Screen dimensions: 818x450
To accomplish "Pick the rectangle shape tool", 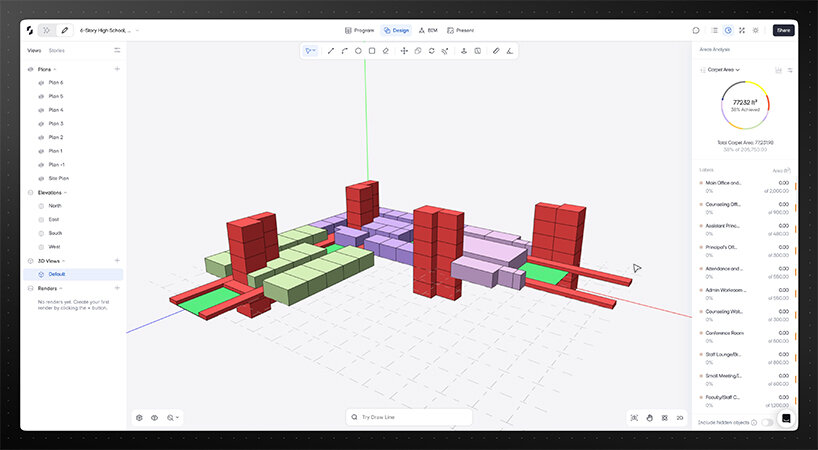I will (x=372, y=50).
